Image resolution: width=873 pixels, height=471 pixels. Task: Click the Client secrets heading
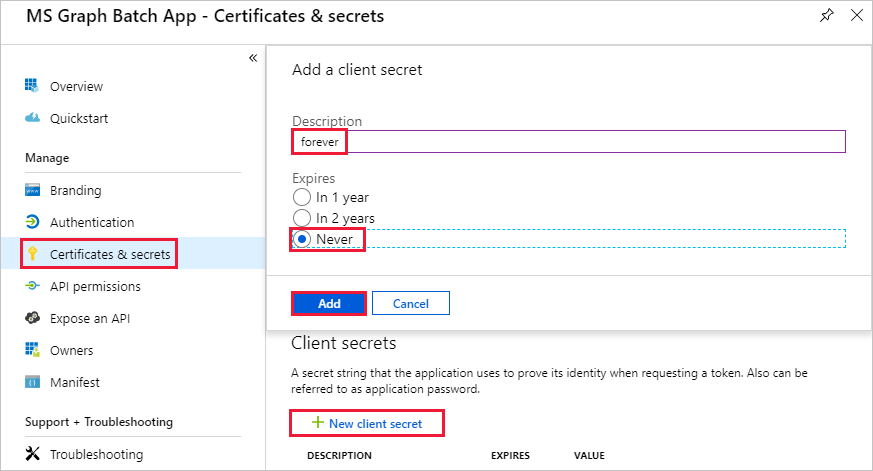click(x=344, y=343)
